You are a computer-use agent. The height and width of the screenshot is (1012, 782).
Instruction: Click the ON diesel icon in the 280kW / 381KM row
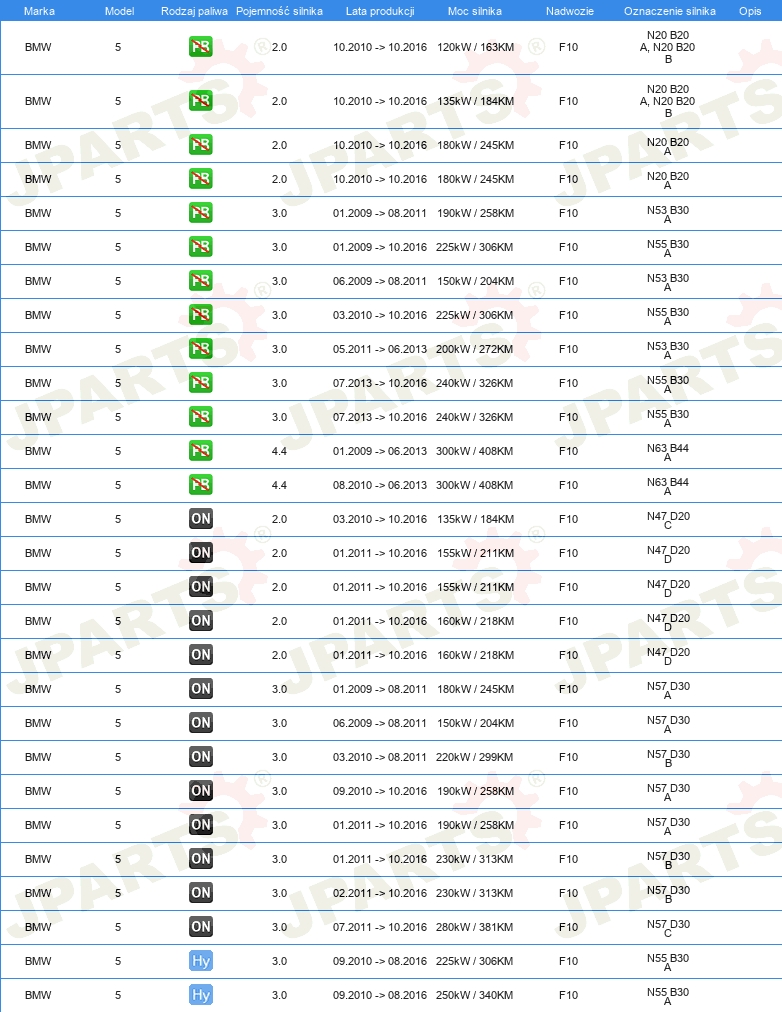pos(201,927)
